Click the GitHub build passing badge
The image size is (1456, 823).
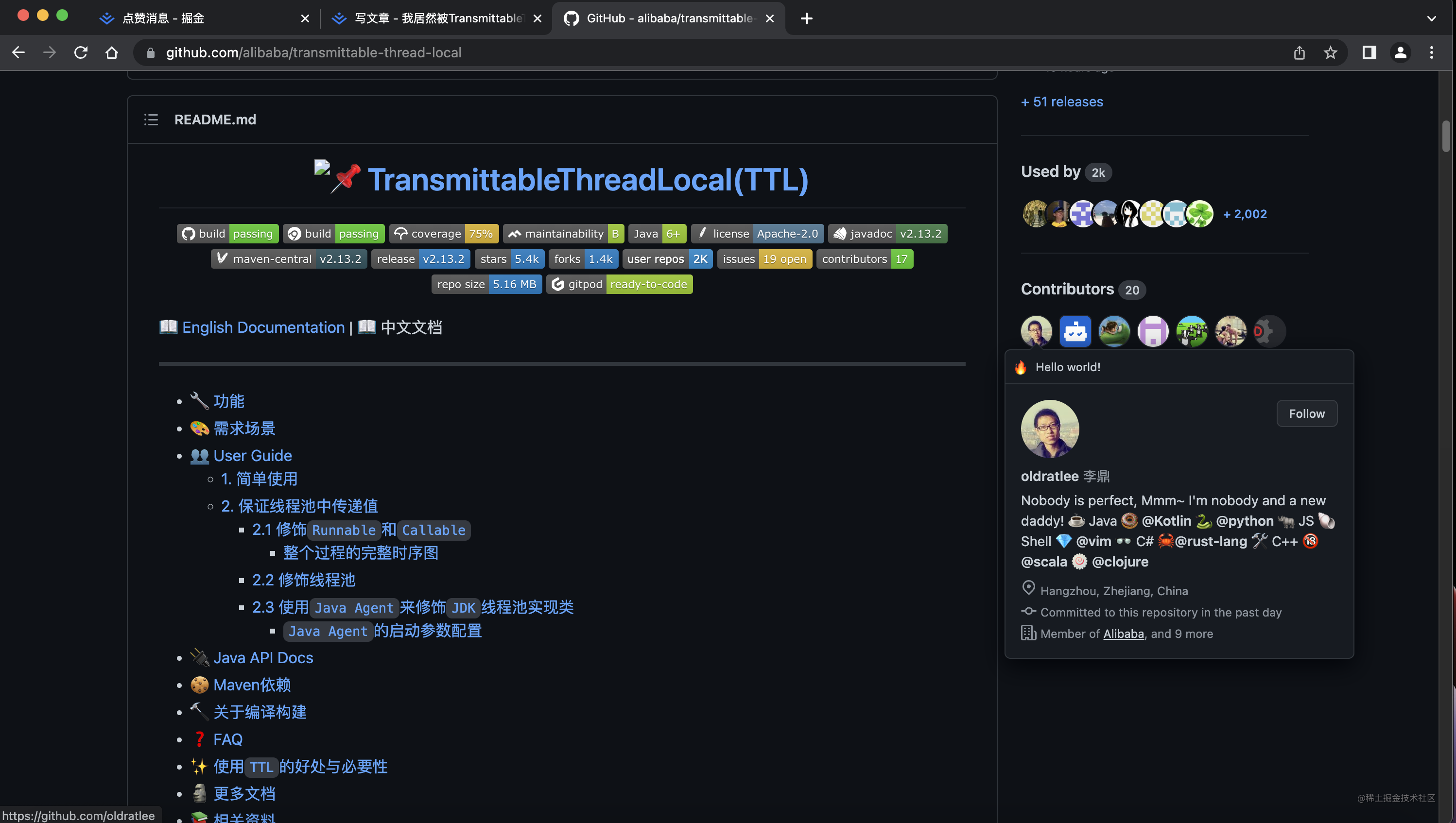[227, 234]
